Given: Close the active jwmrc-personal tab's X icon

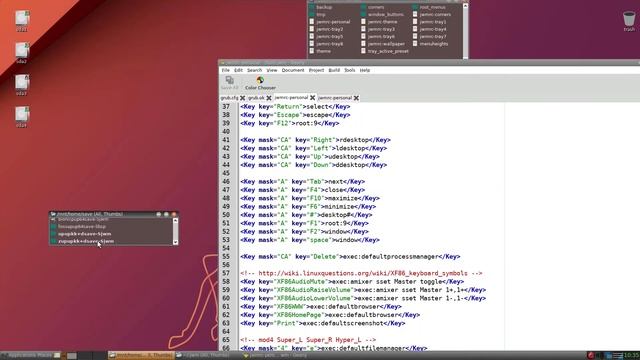Looking at the screenshot, I should [313, 98].
